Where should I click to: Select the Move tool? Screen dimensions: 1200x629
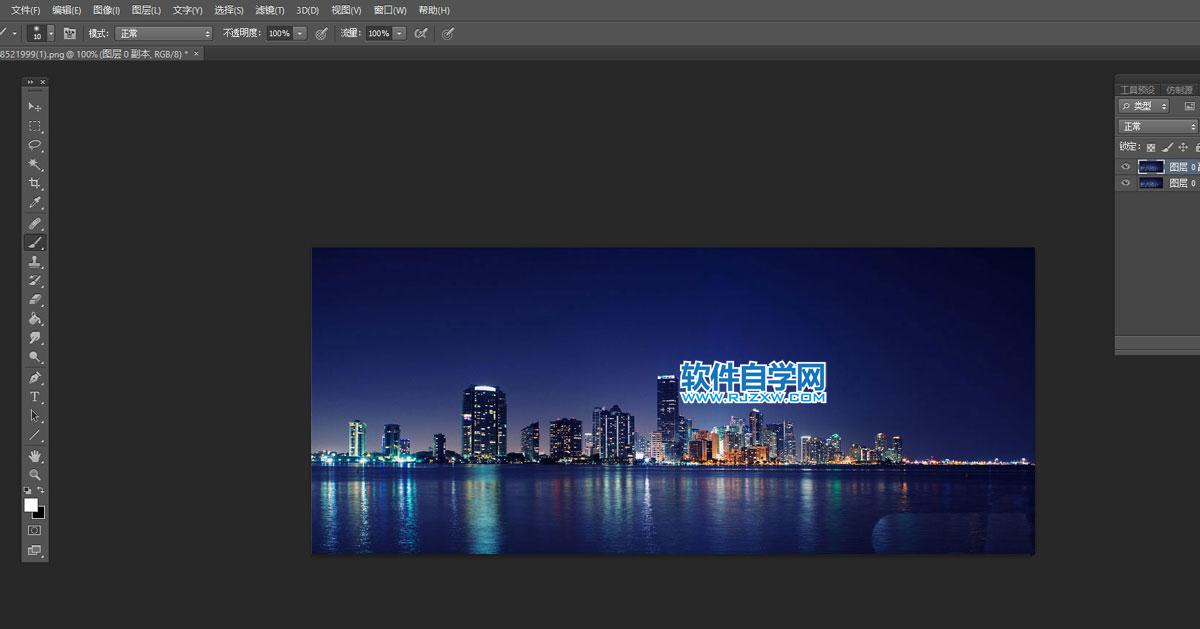35,106
